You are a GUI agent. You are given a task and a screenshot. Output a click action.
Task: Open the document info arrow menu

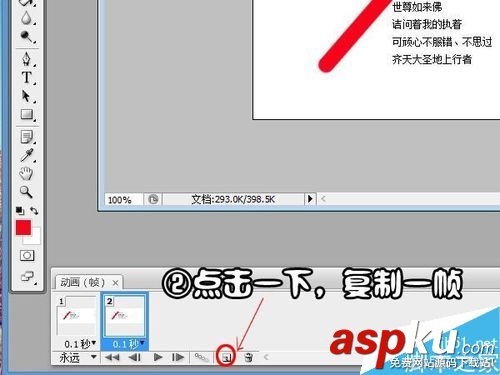click(x=310, y=199)
